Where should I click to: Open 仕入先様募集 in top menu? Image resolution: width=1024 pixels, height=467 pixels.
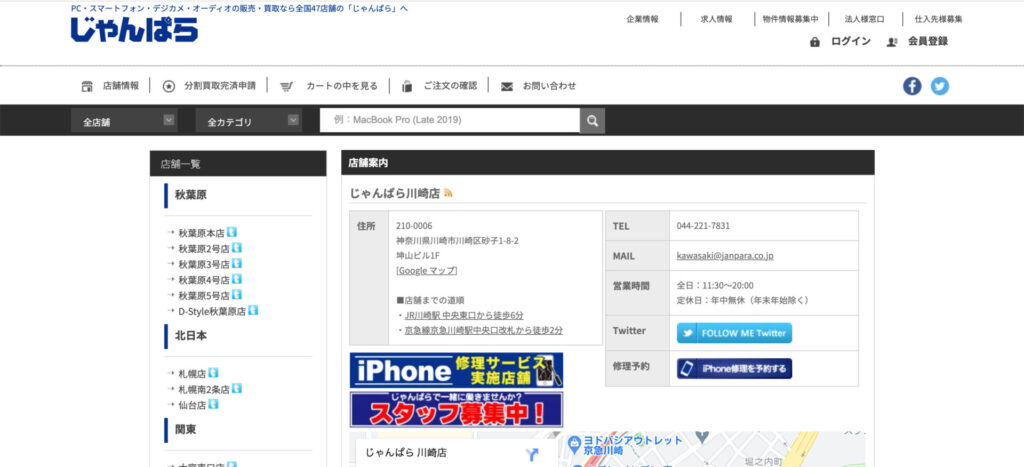pyautogui.click(x=938, y=20)
